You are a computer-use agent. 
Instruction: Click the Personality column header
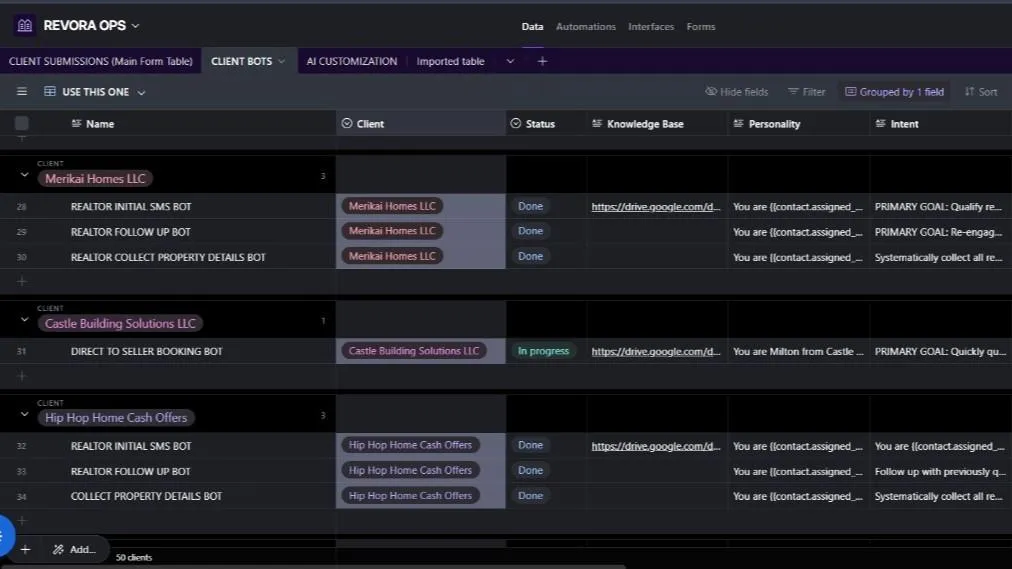coord(774,124)
